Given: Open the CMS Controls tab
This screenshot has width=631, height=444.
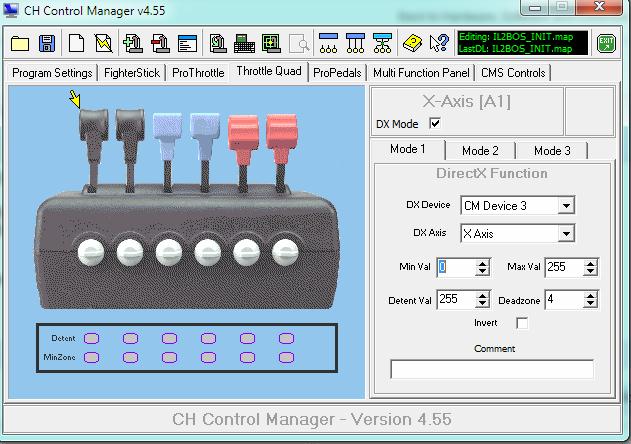Looking at the screenshot, I should [x=513, y=73].
